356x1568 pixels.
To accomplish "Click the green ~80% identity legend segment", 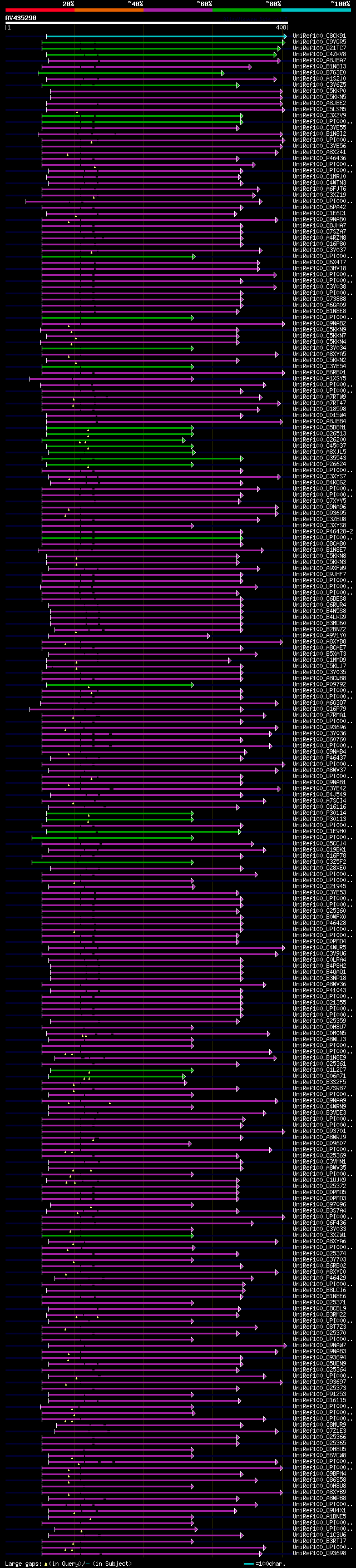I will 247,10.
